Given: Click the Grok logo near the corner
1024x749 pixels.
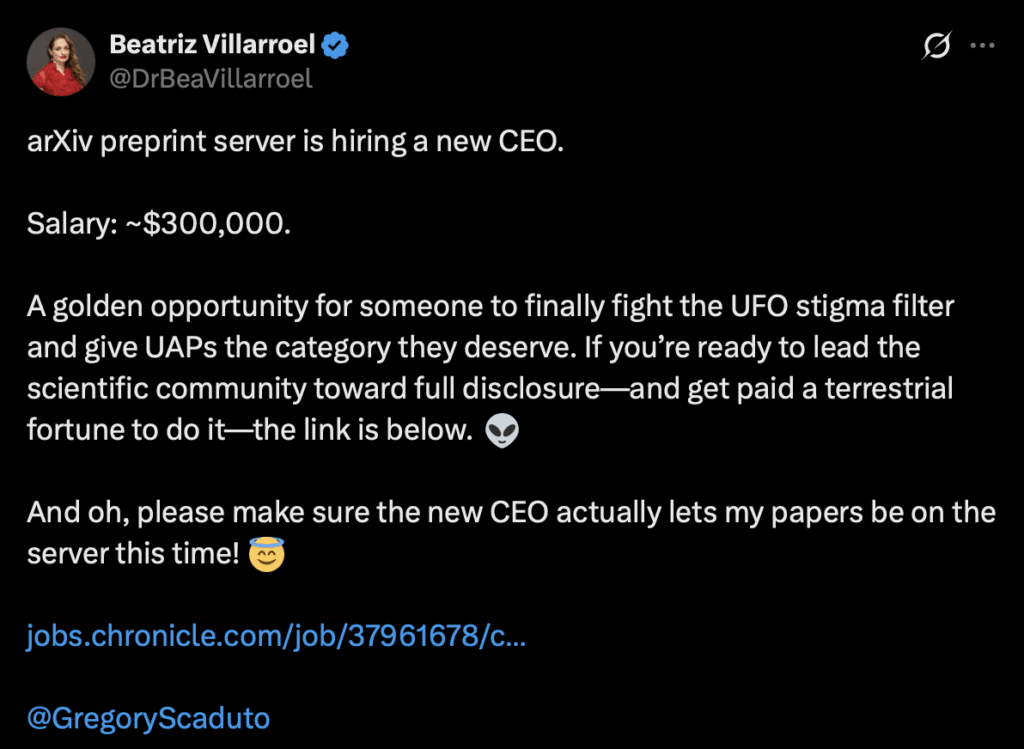Looking at the screenshot, I should click(x=934, y=44).
